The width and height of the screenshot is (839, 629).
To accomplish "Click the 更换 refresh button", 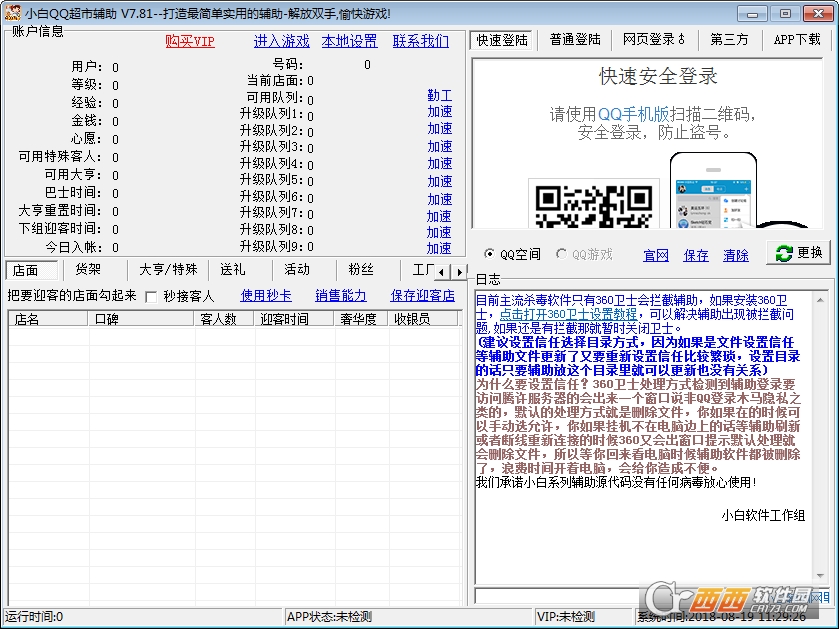I will [x=799, y=253].
